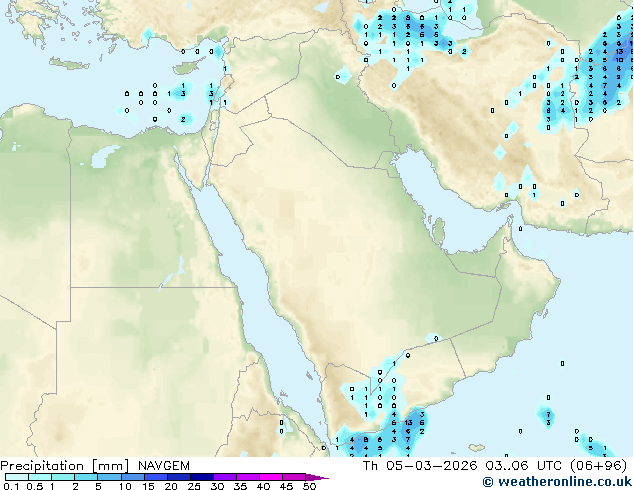Click the '0.1' legend scale label
634x490 pixels.
click(x=12, y=486)
